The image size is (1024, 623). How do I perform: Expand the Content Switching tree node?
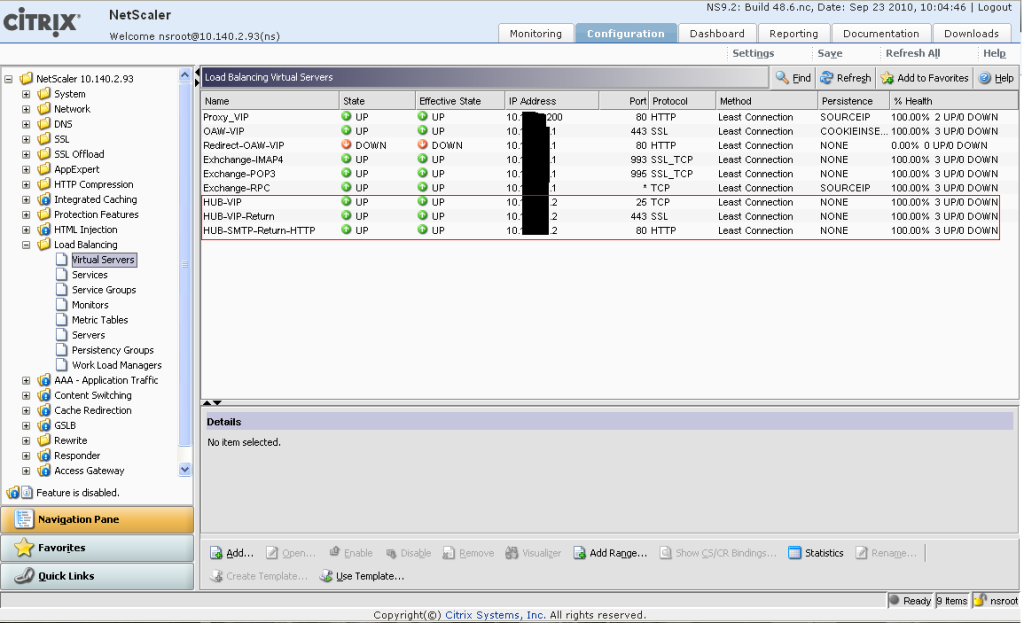click(x=26, y=396)
